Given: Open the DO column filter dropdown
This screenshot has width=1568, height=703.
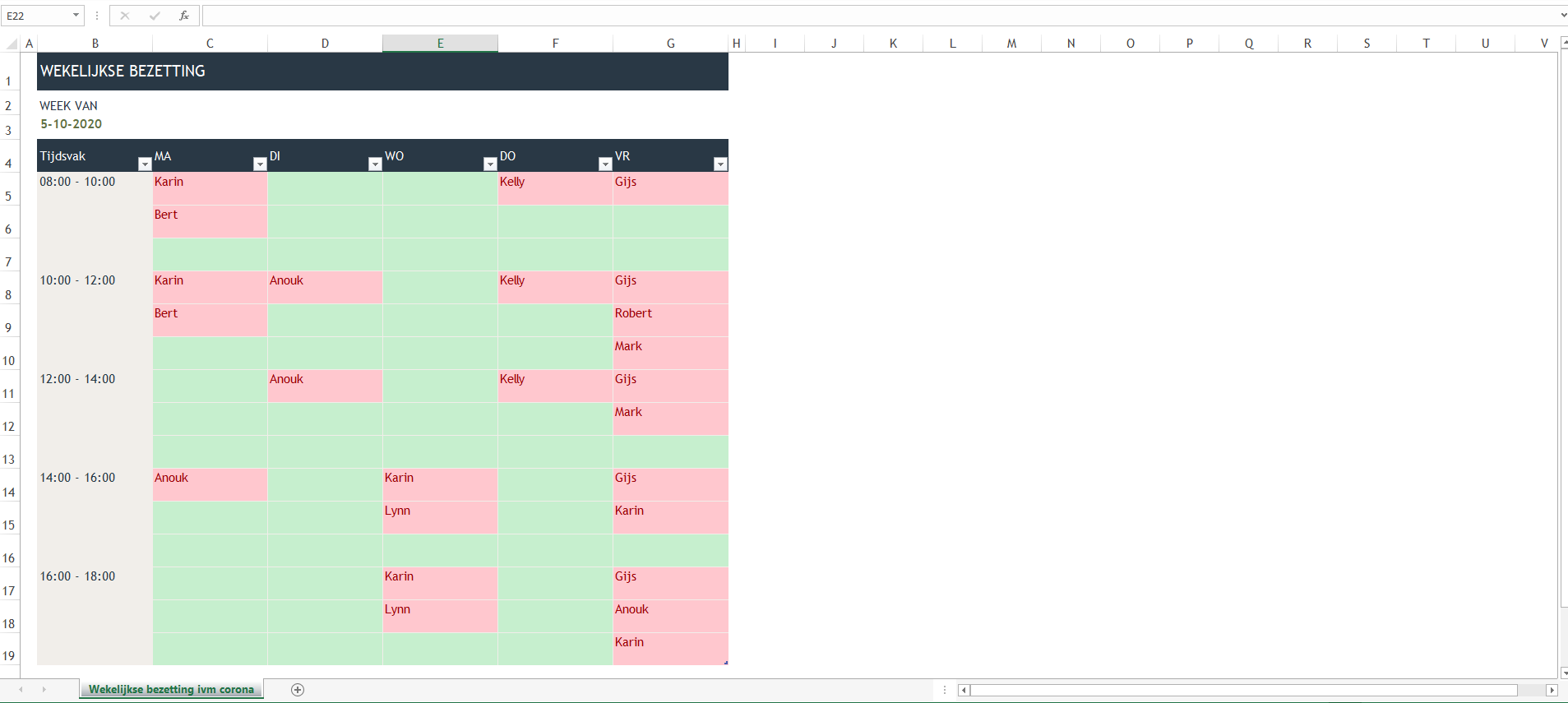Looking at the screenshot, I should [605, 164].
